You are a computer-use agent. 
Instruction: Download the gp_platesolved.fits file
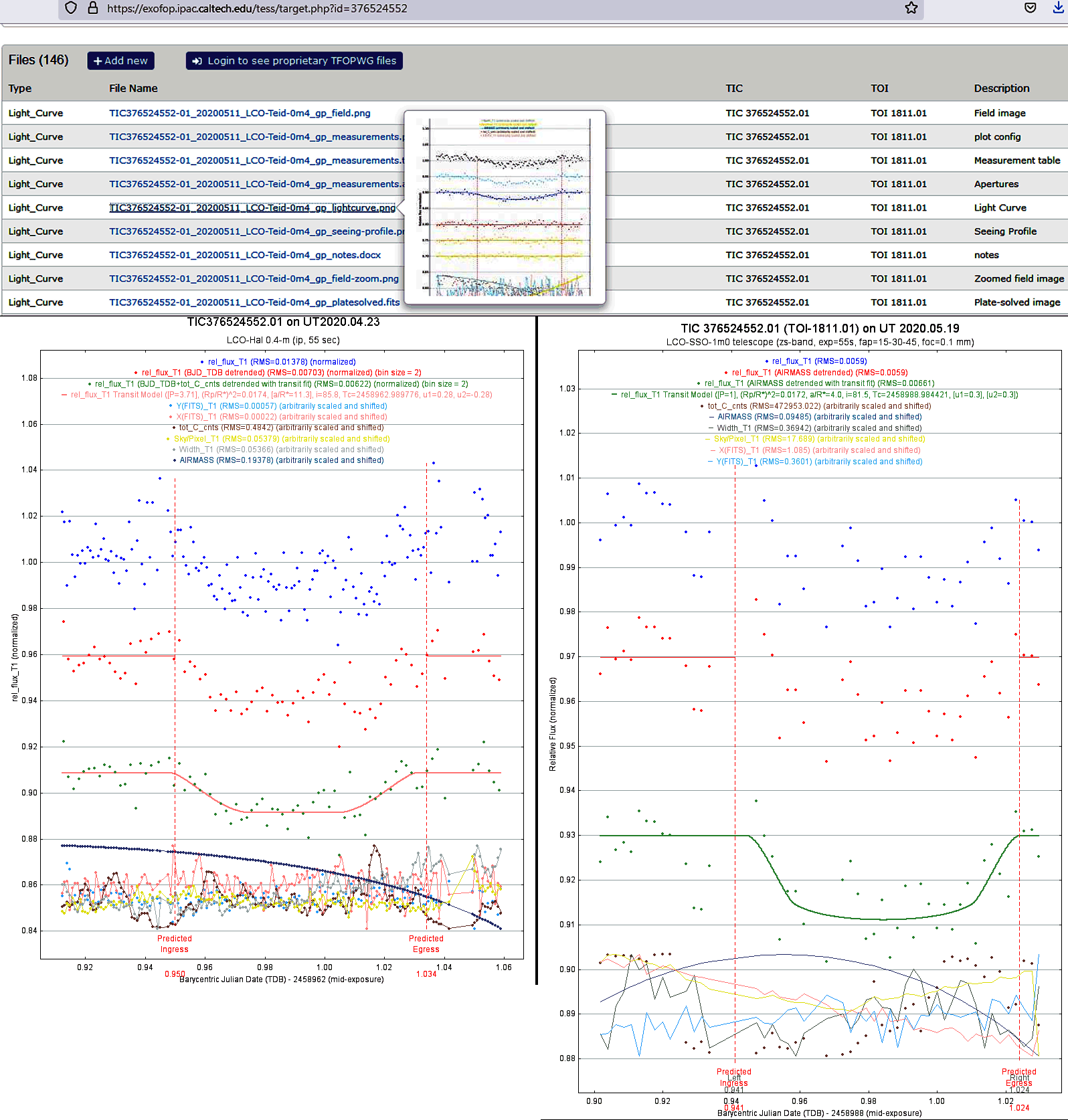pos(254,302)
